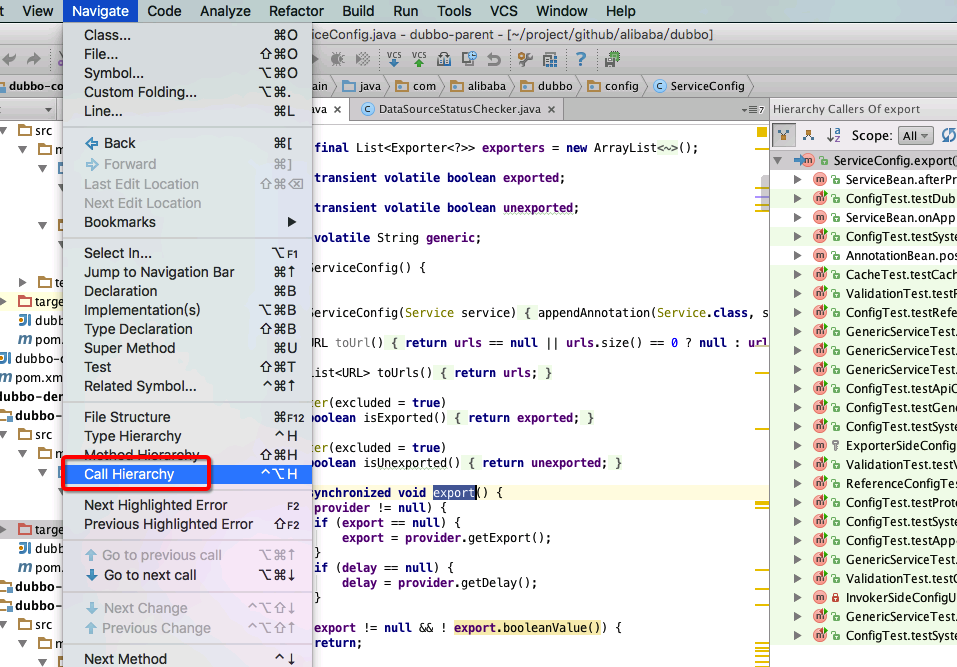The width and height of the screenshot is (957, 667).
Task: Click com breadcrumb in navigation bar
Action: coord(416,86)
